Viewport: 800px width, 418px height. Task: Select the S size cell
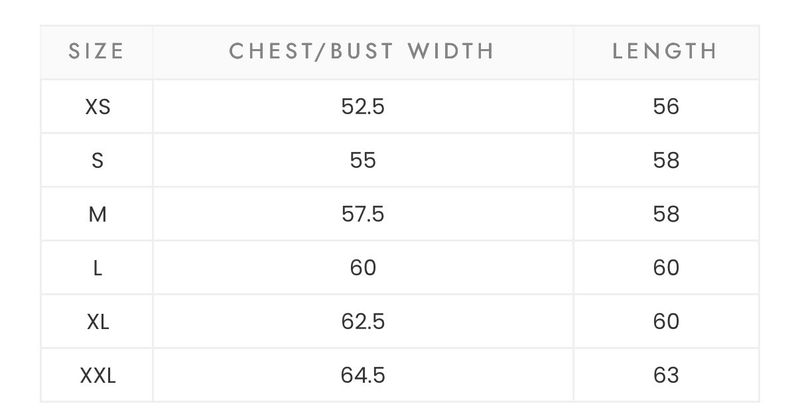(97, 160)
